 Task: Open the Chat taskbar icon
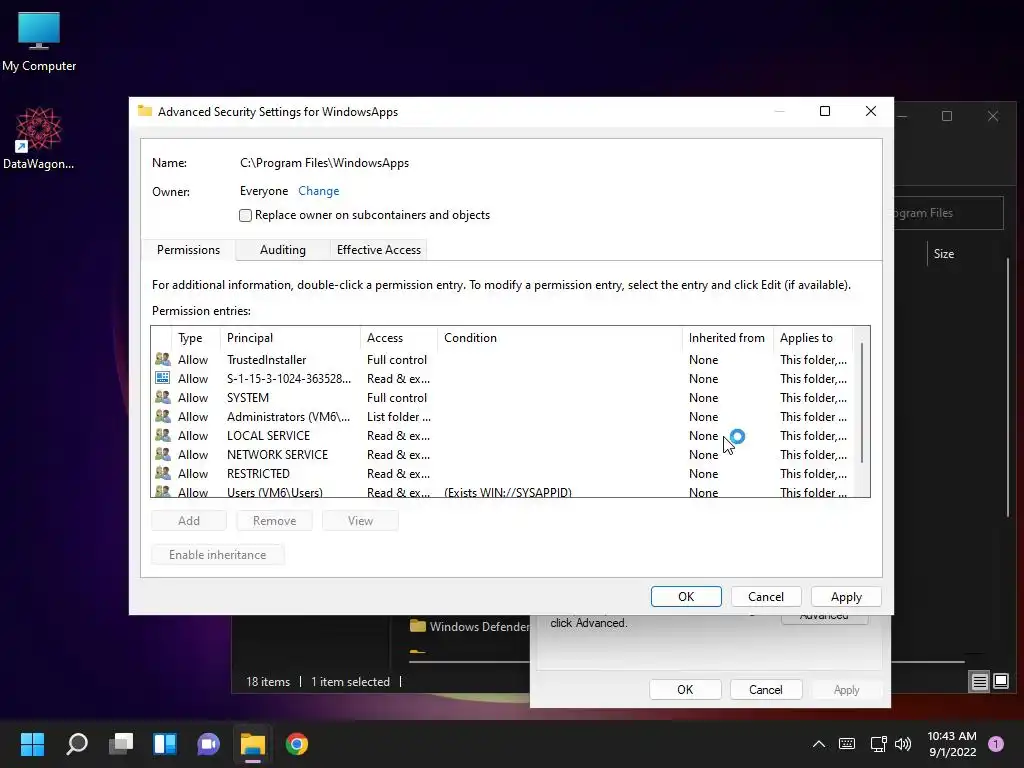pos(208,744)
